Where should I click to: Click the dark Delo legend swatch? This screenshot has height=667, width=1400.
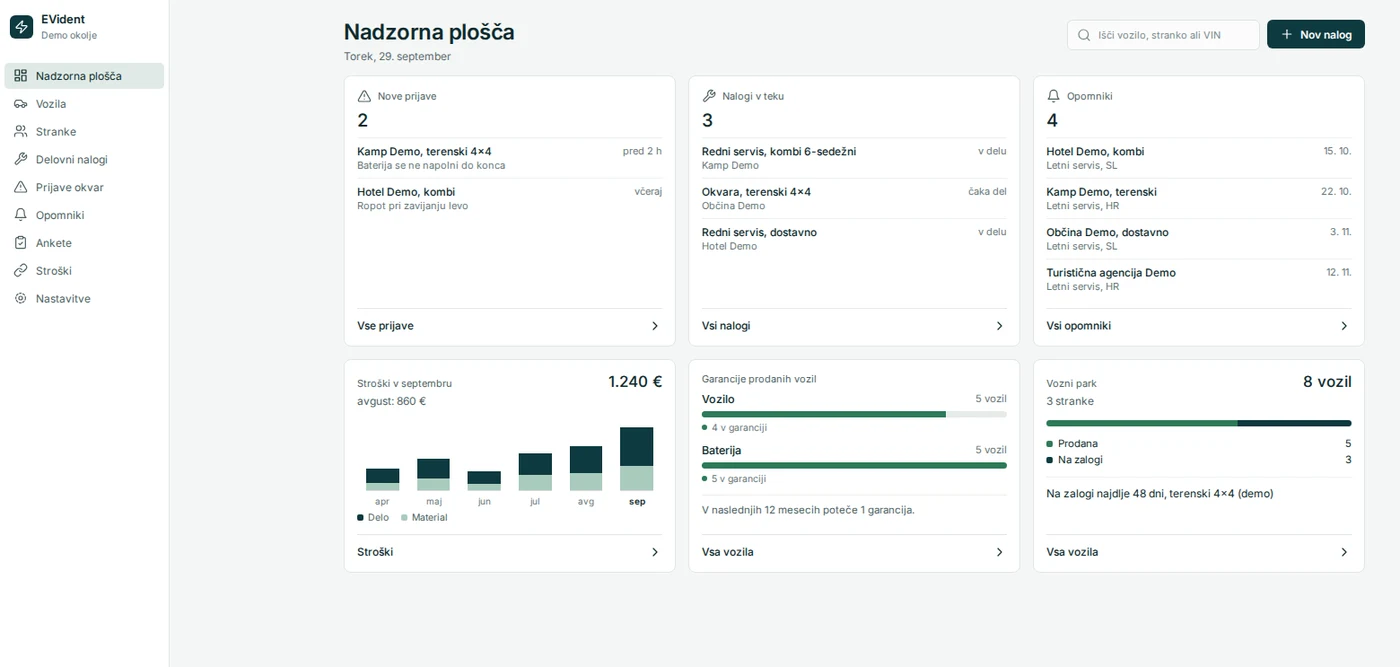click(360, 517)
